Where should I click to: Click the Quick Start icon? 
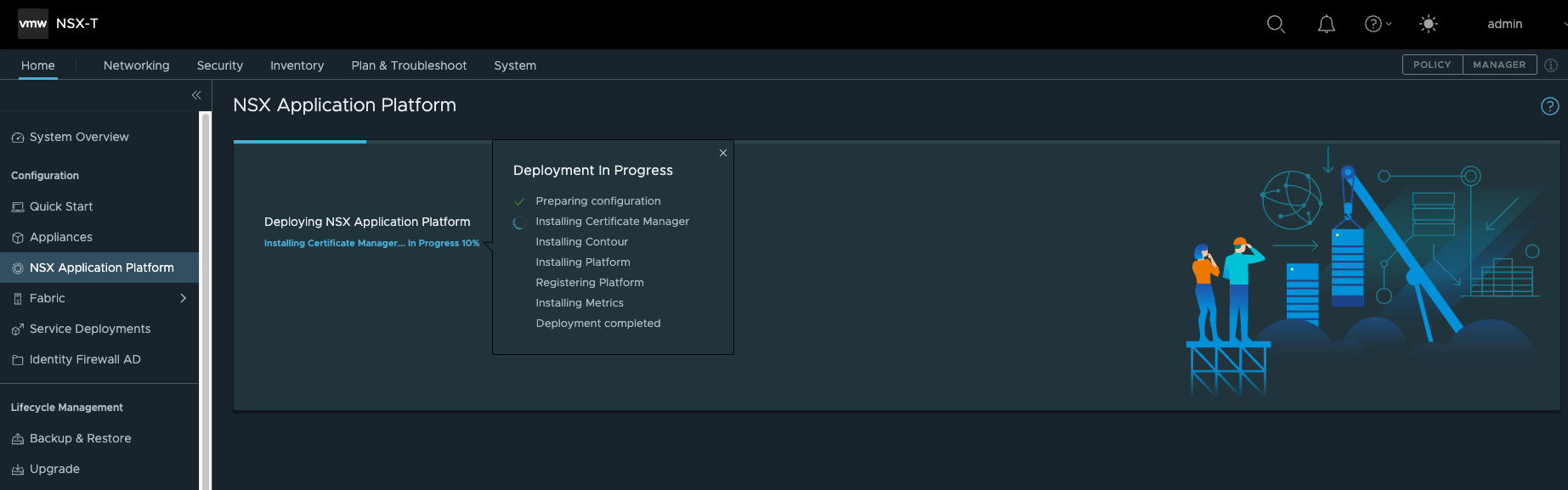[18, 207]
